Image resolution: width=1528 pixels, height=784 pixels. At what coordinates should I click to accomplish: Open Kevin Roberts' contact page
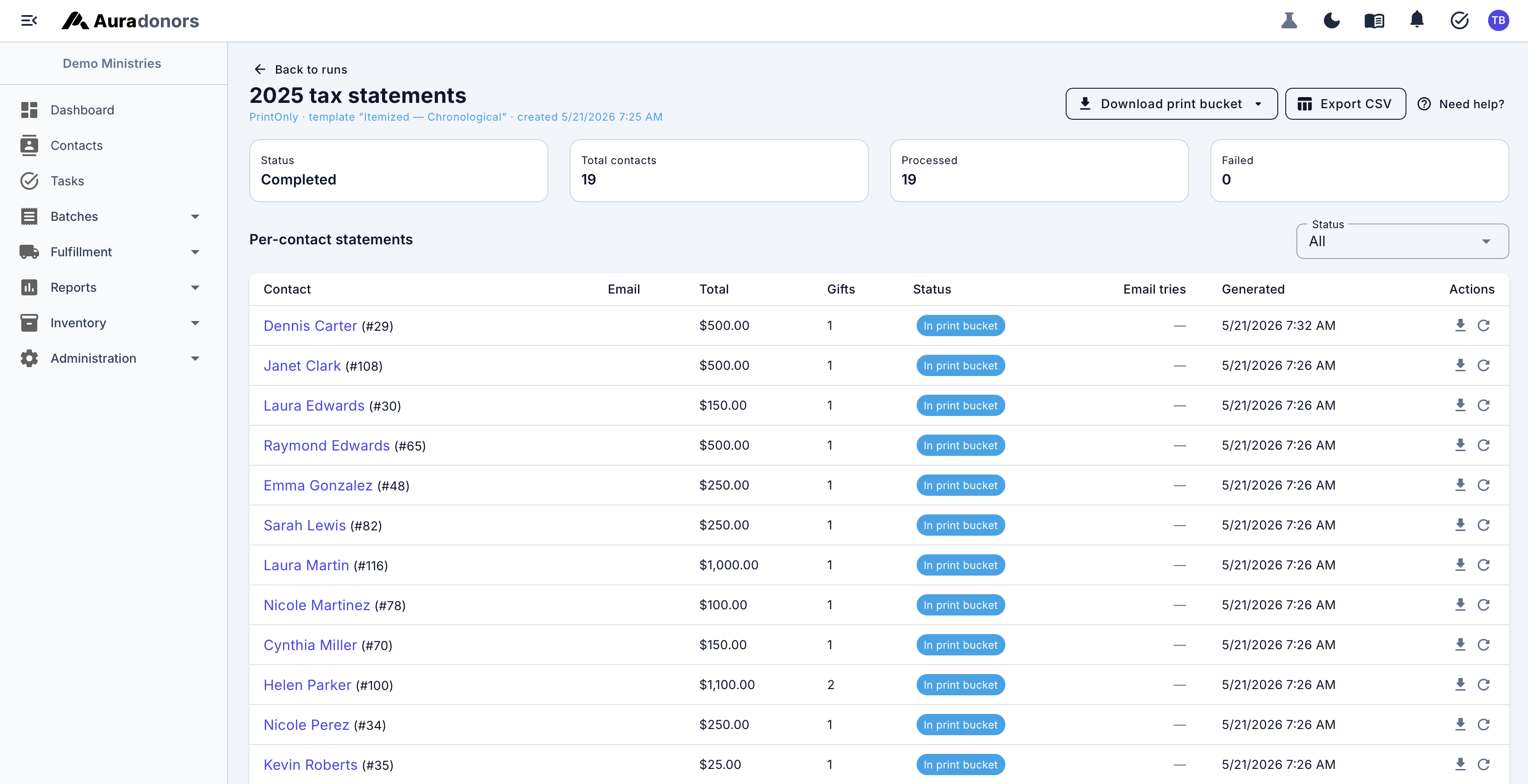coord(310,765)
